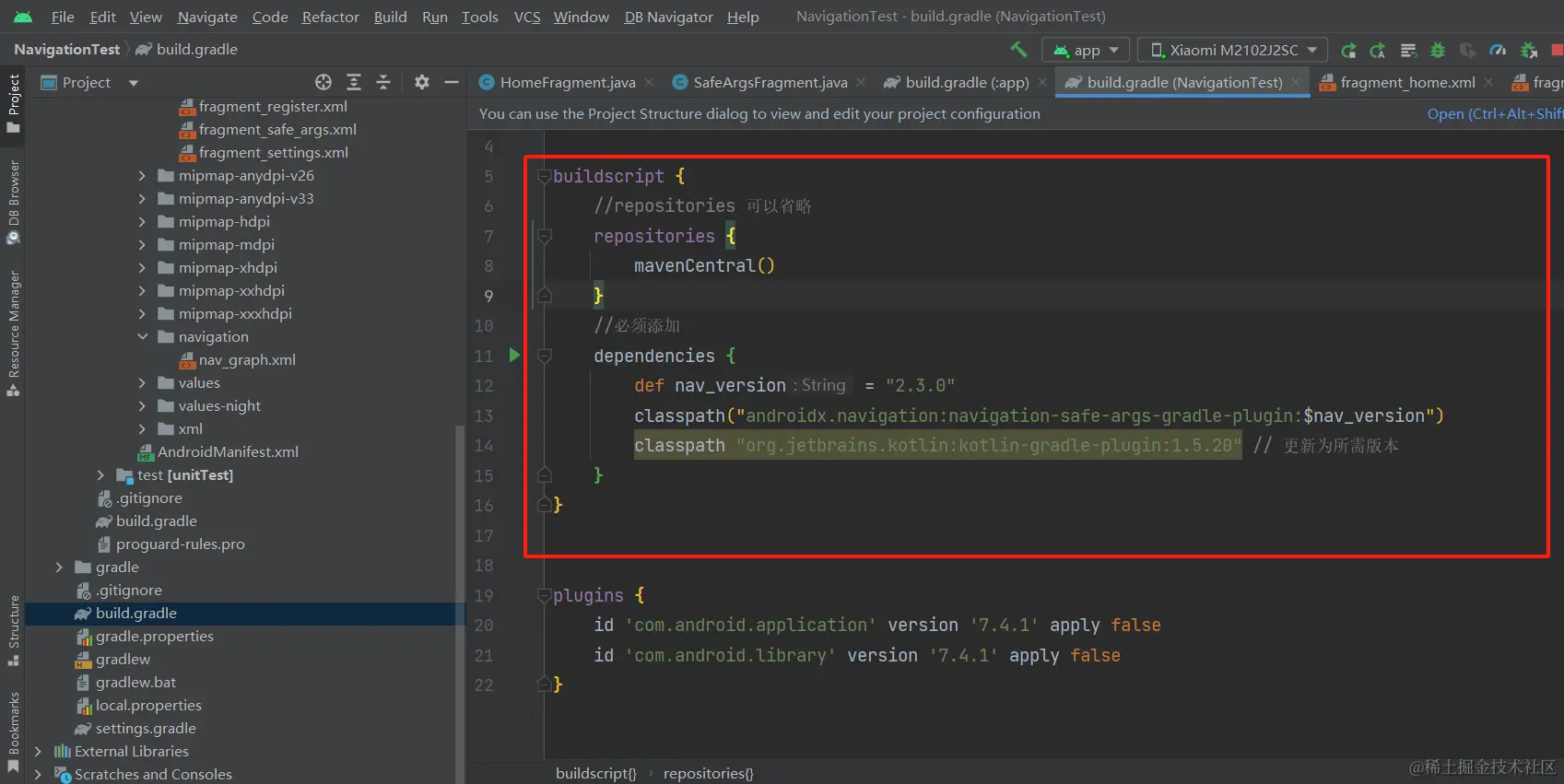The height and width of the screenshot is (784, 1564).
Task: Open the VCS menu
Action: pos(527,17)
